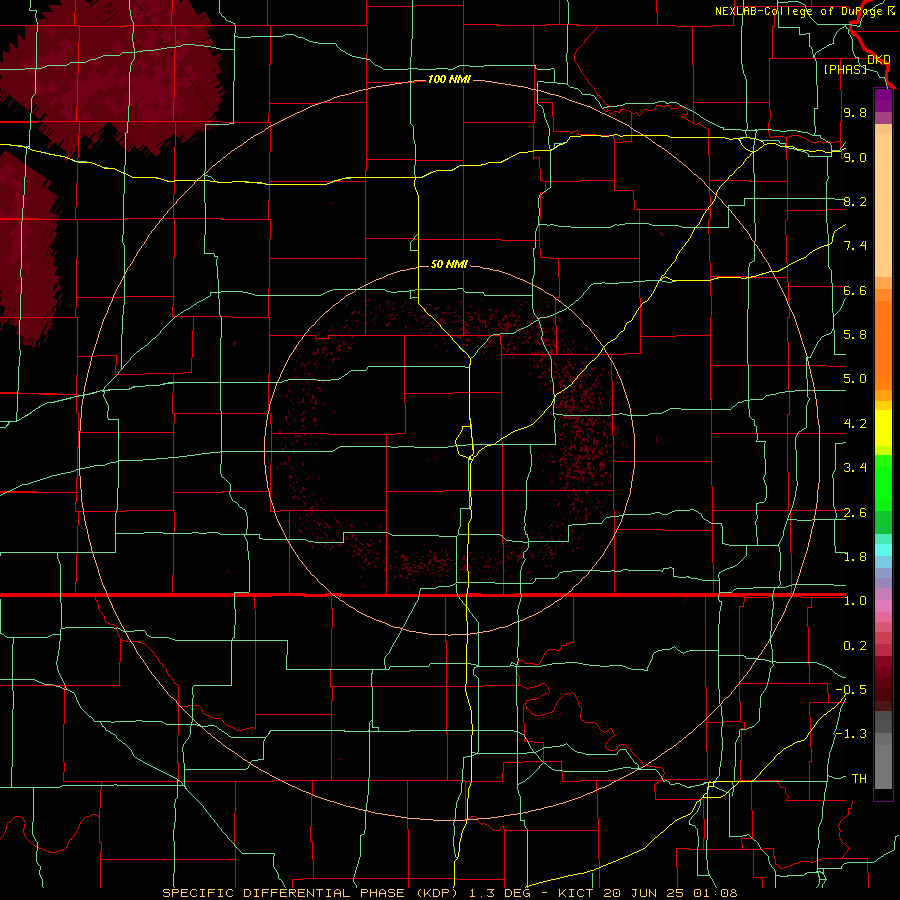900x900 pixels.
Task: Click the '2.6' value on the color scale
Action: point(855,513)
